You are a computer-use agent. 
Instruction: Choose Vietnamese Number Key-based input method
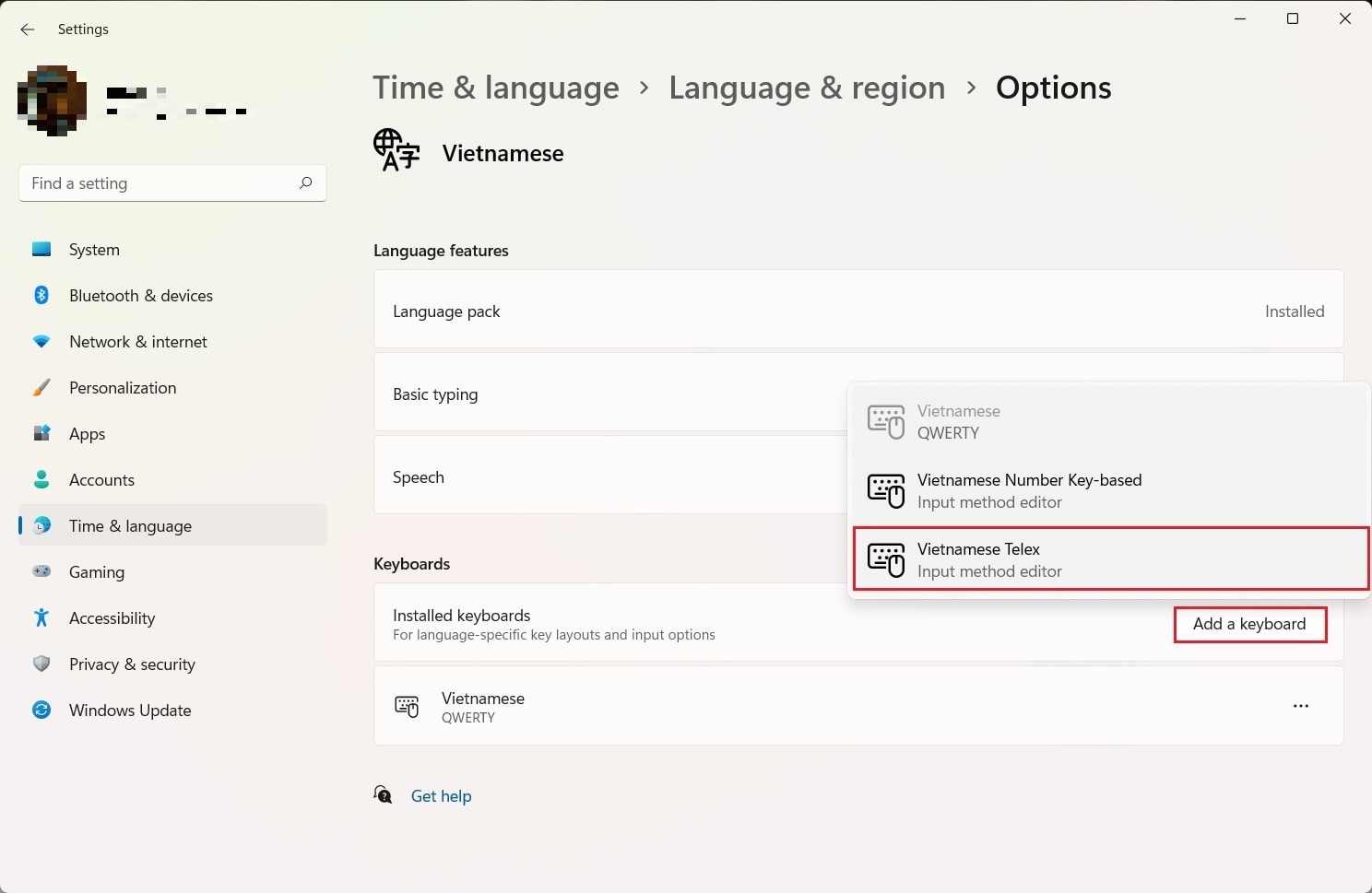coord(1110,490)
